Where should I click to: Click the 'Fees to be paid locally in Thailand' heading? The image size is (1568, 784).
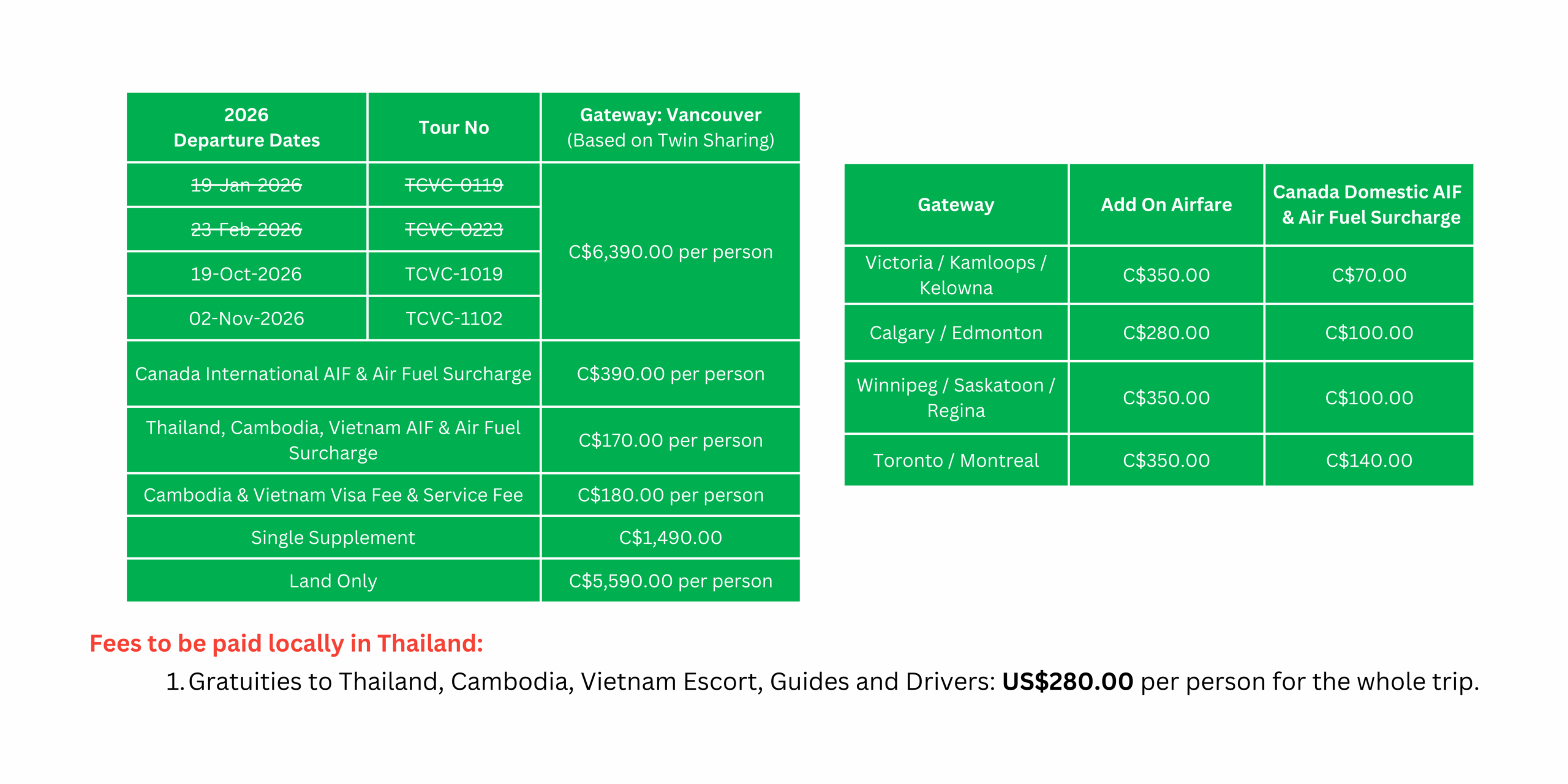[286, 643]
